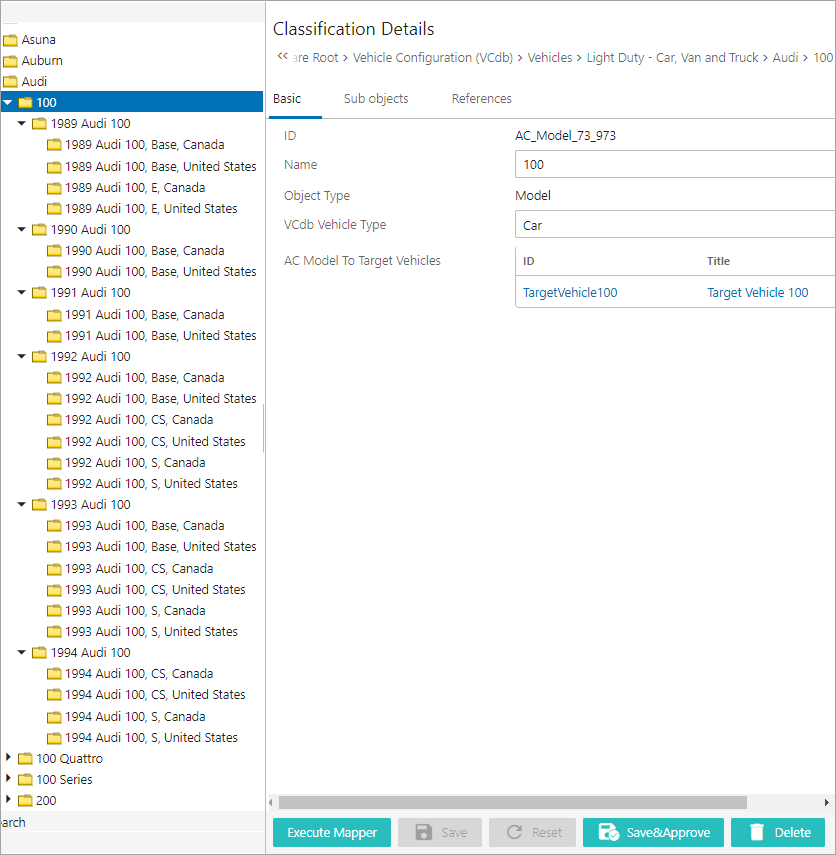Open the TargetVehicle100 ID link
836x855 pixels.
pyautogui.click(x=570, y=293)
